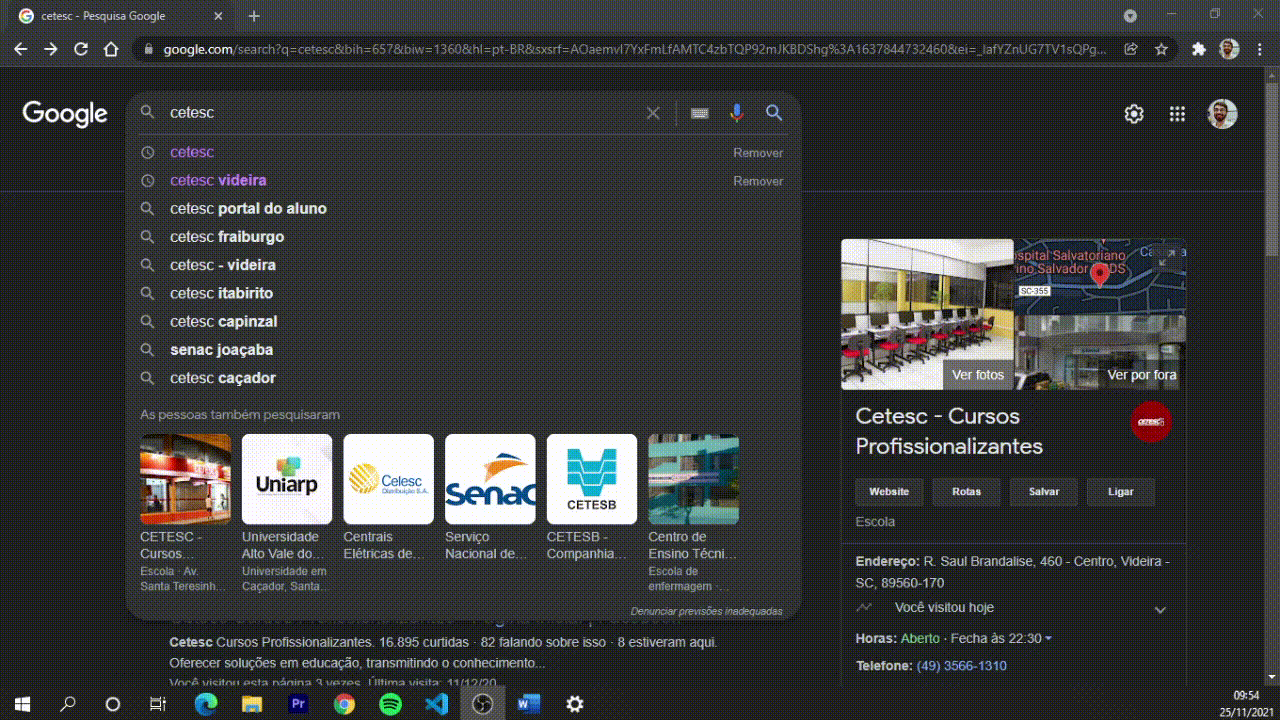Open Google quick settings gear

tap(1134, 114)
